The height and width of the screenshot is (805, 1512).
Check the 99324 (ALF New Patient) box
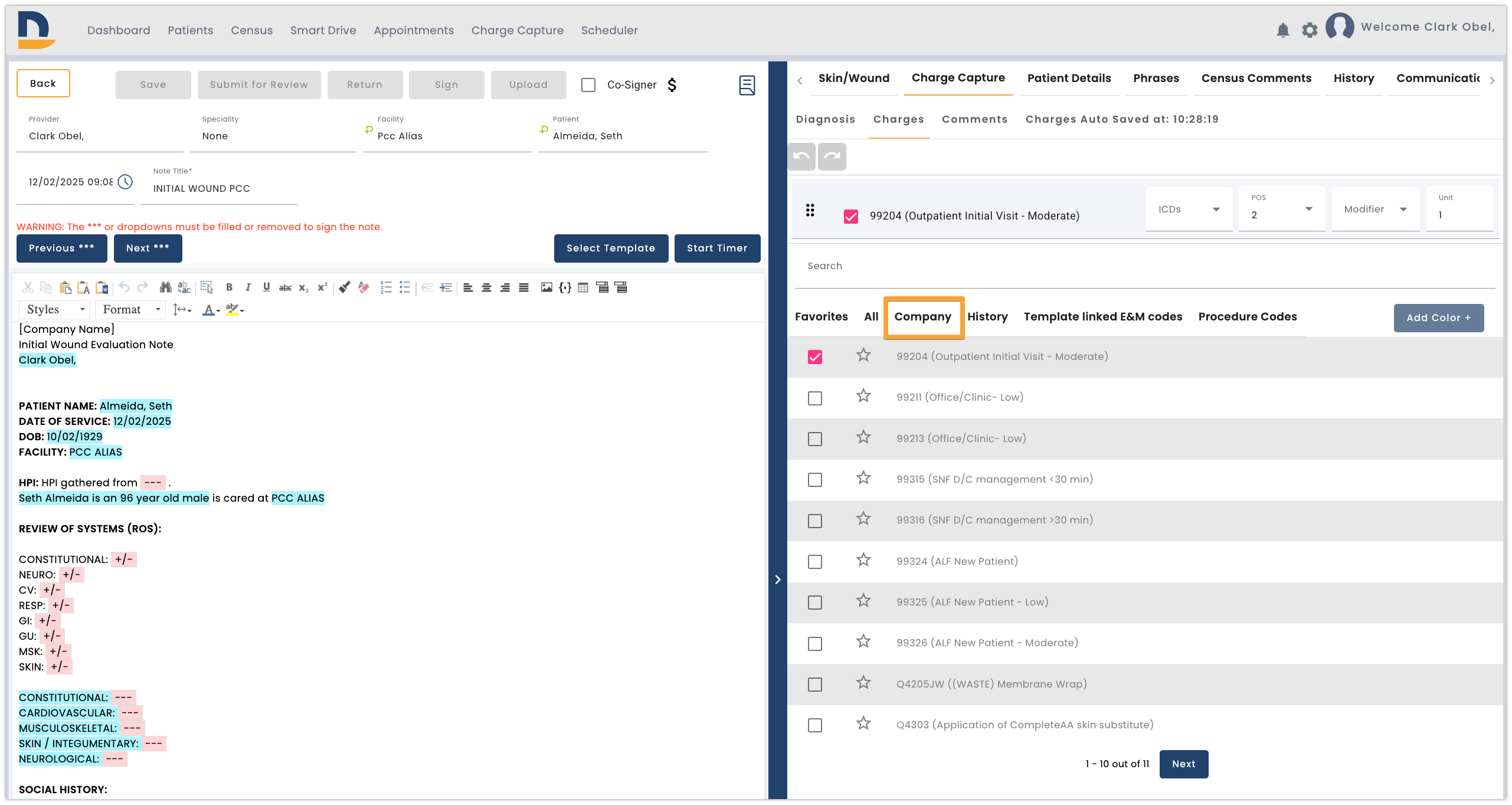[815, 562]
